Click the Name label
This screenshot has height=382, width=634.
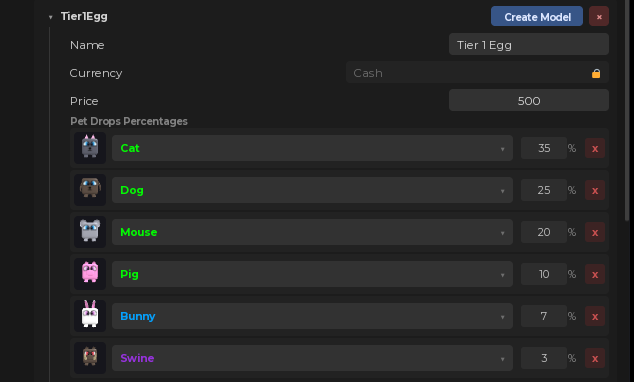click(87, 45)
